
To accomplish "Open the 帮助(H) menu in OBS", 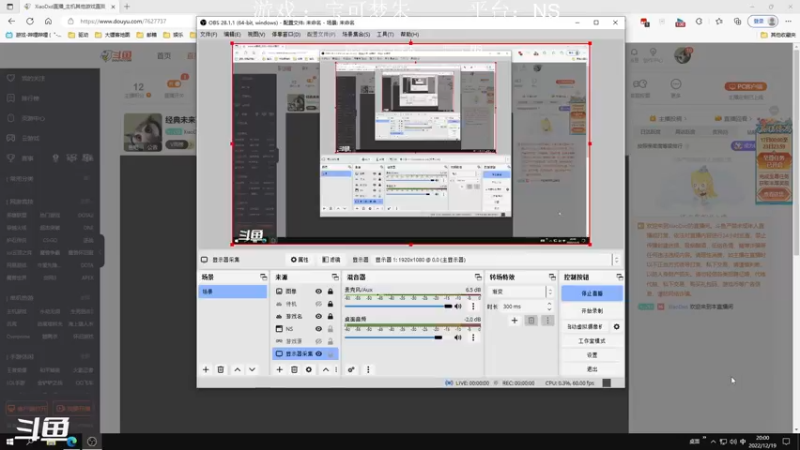I will point(409,34).
